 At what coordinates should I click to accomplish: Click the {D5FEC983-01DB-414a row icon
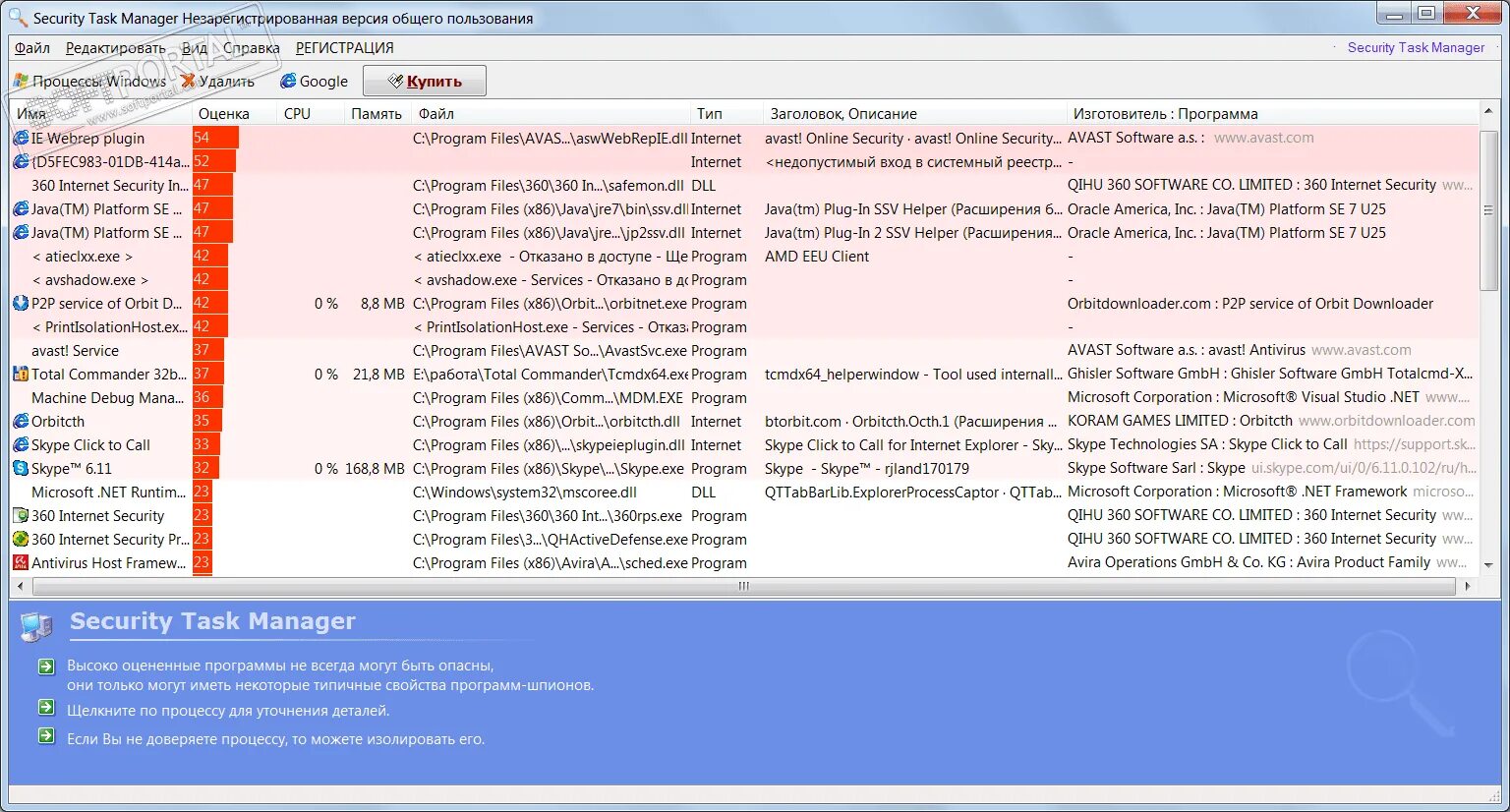(21, 162)
